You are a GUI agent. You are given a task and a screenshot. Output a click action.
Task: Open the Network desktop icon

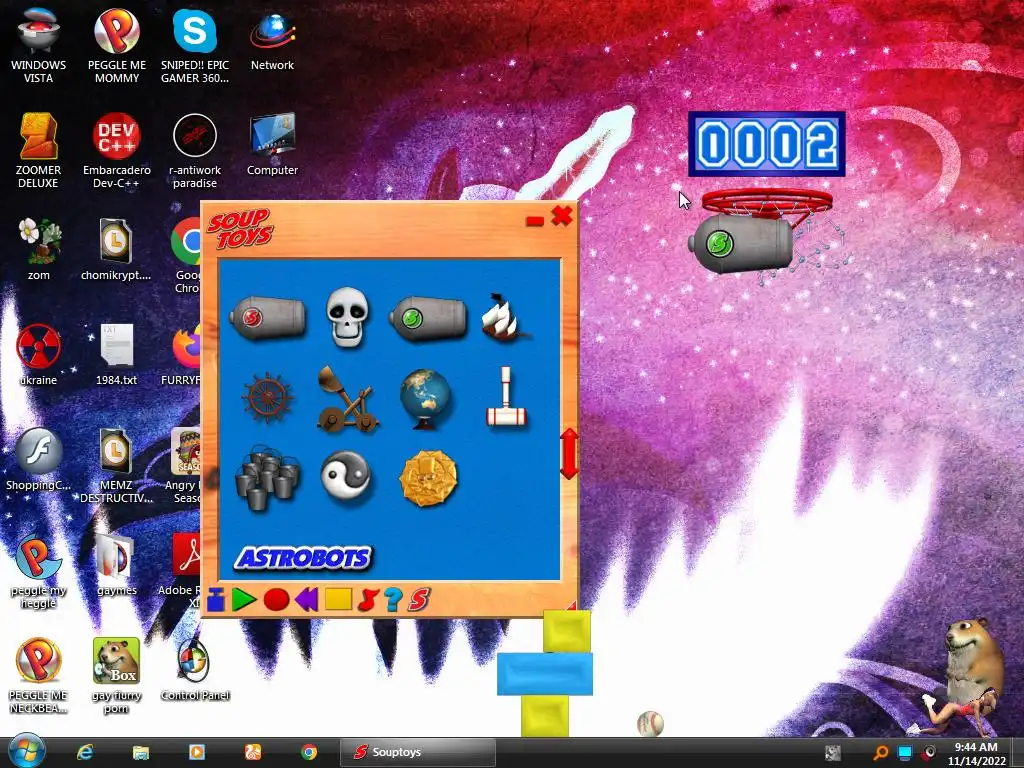point(272,40)
